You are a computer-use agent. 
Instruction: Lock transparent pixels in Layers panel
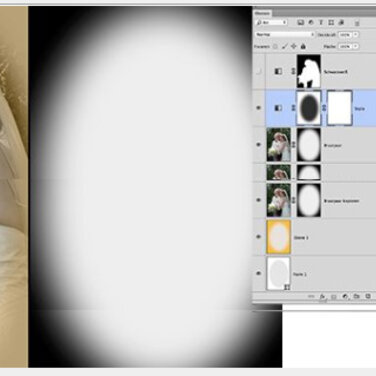[275, 47]
